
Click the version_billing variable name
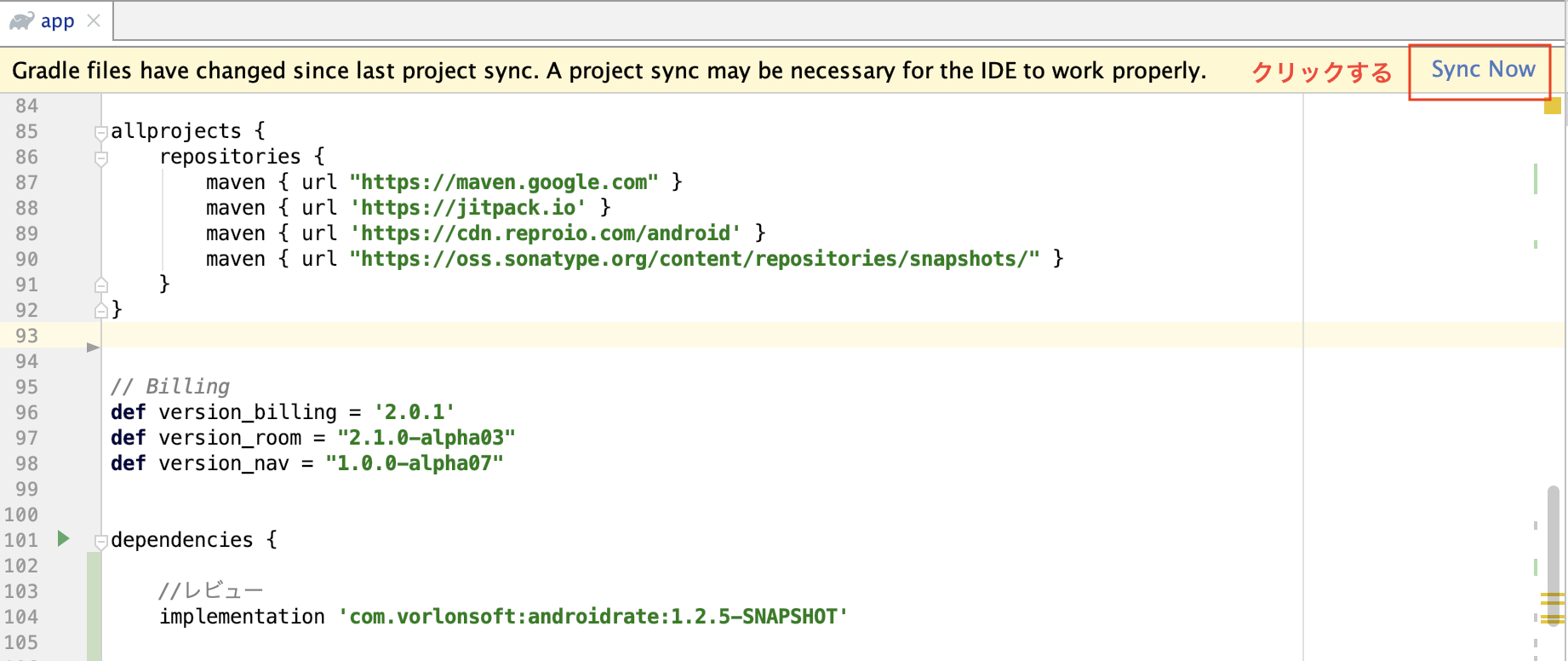tap(248, 412)
